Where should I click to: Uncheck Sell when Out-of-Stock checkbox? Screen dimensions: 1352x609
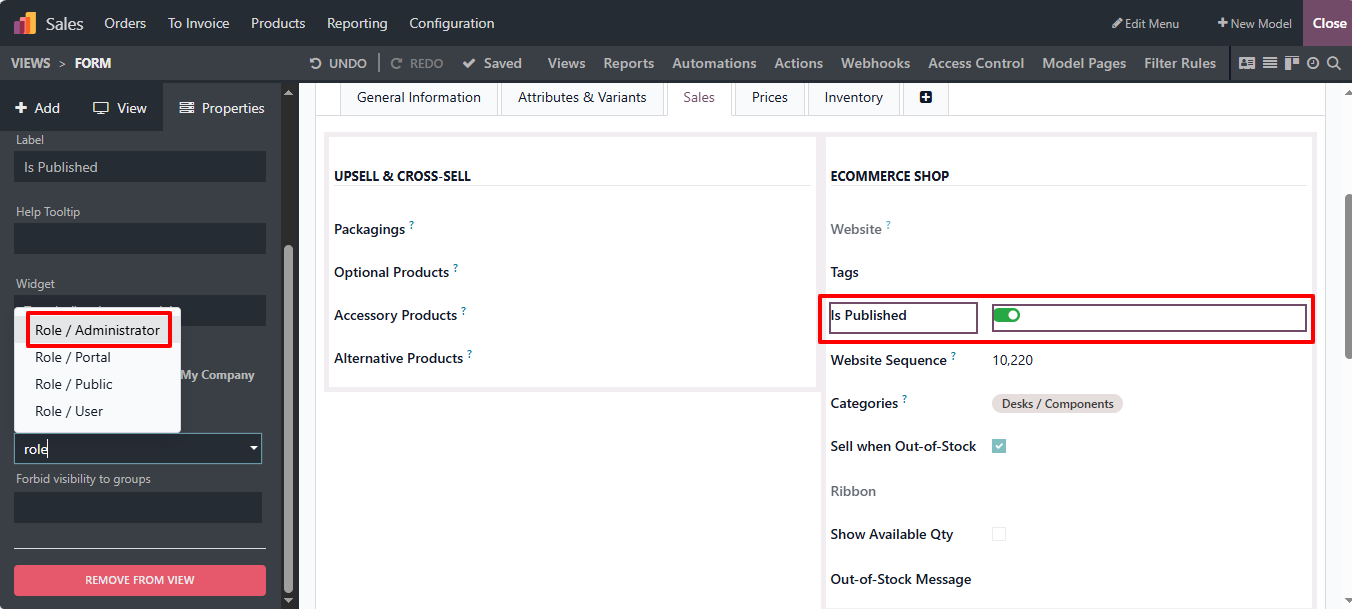tap(999, 446)
